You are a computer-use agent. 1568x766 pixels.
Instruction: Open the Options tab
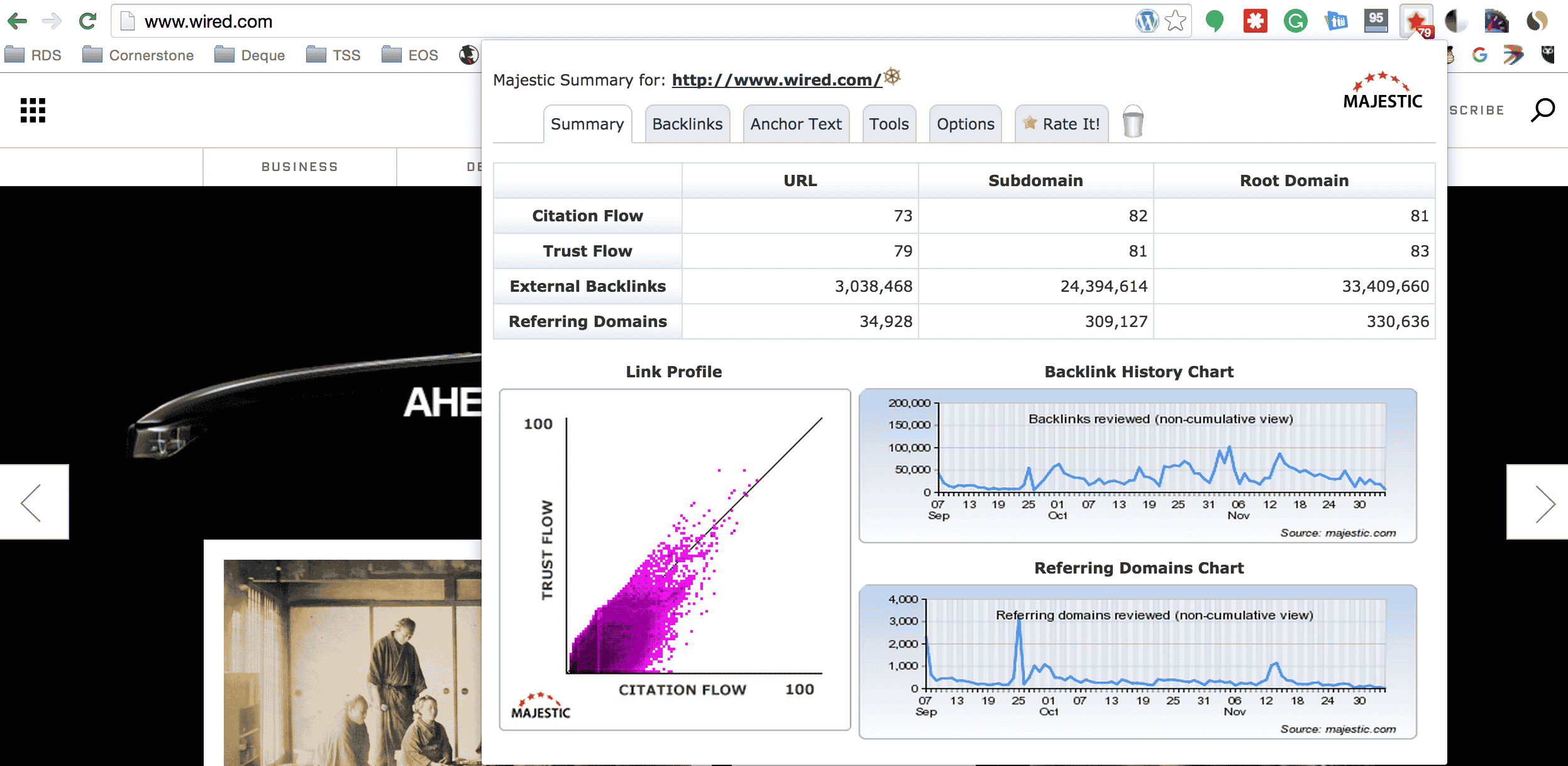tap(966, 124)
